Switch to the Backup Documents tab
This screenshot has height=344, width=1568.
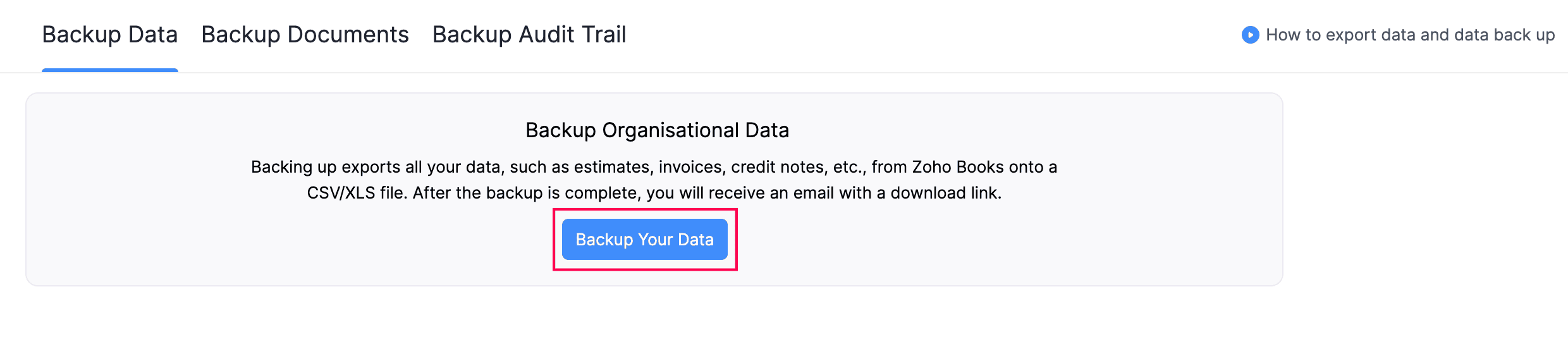(305, 35)
